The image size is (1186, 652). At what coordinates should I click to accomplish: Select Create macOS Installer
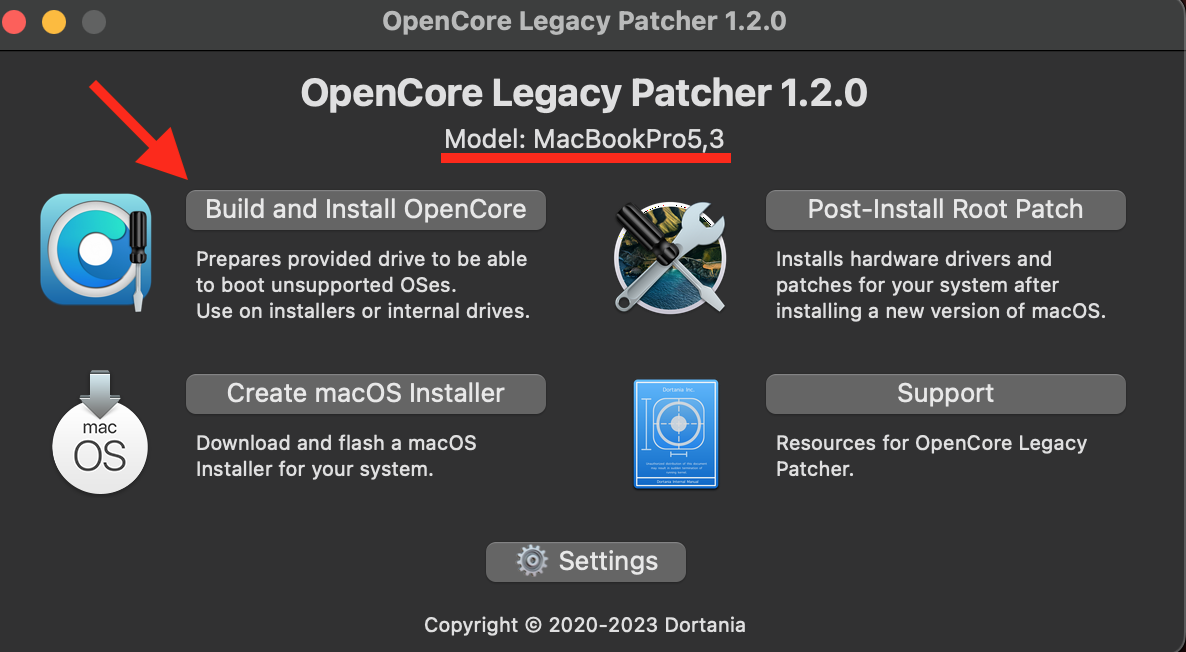point(365,393)
